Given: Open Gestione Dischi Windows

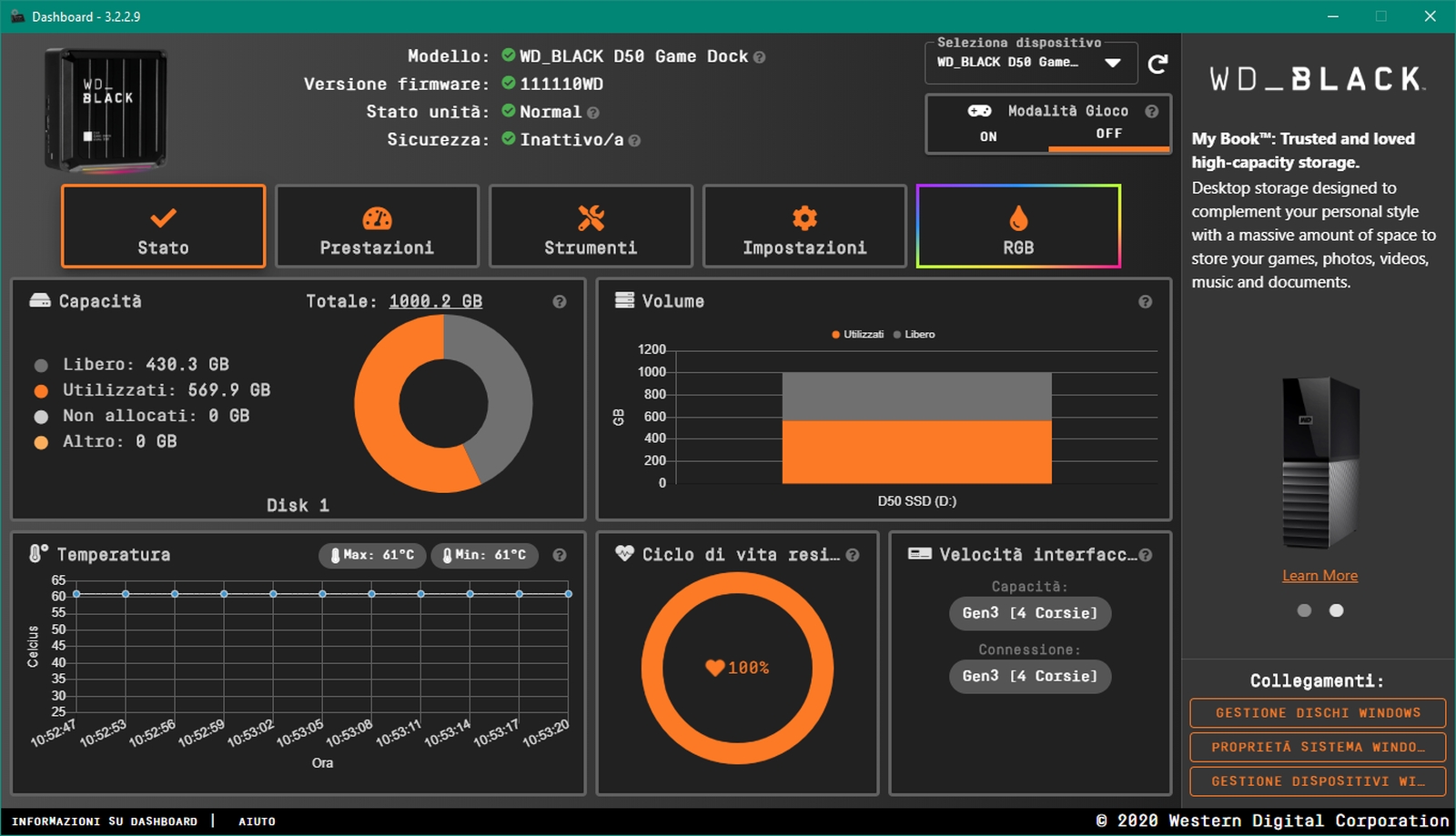Looking at the screenshot, I should coord(1317,713).
